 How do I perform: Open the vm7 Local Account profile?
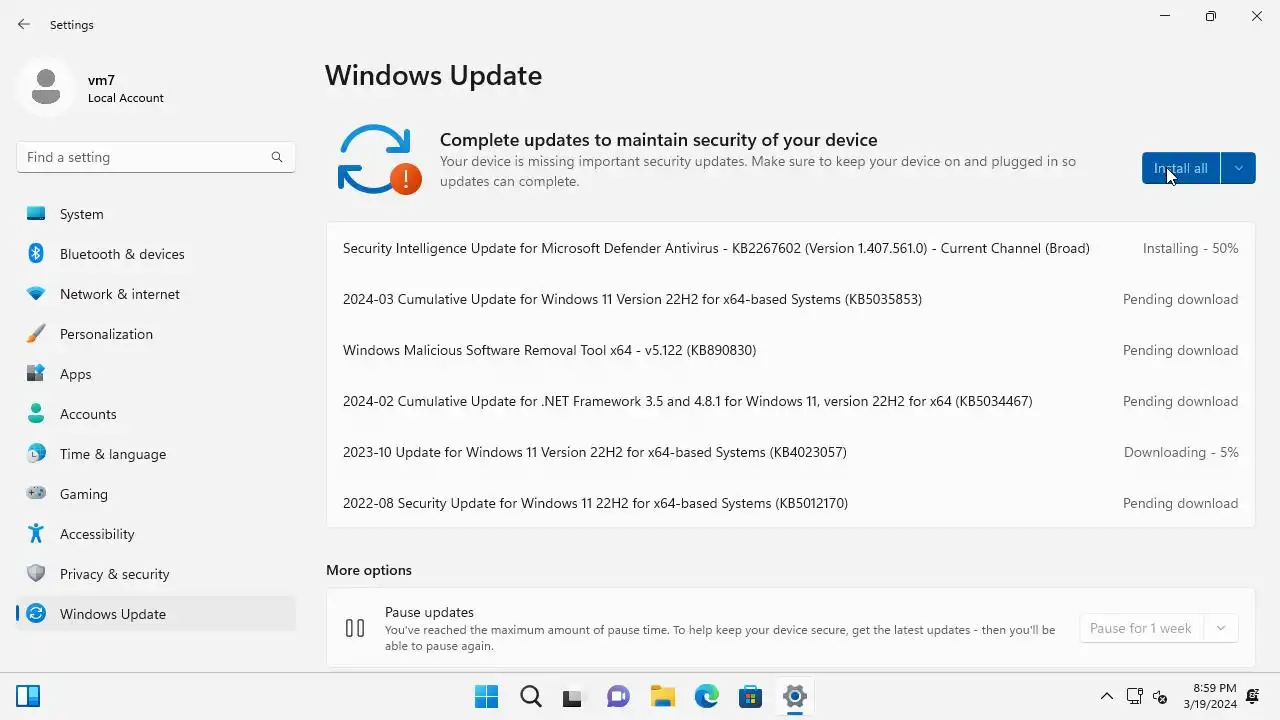coord(92,87)
